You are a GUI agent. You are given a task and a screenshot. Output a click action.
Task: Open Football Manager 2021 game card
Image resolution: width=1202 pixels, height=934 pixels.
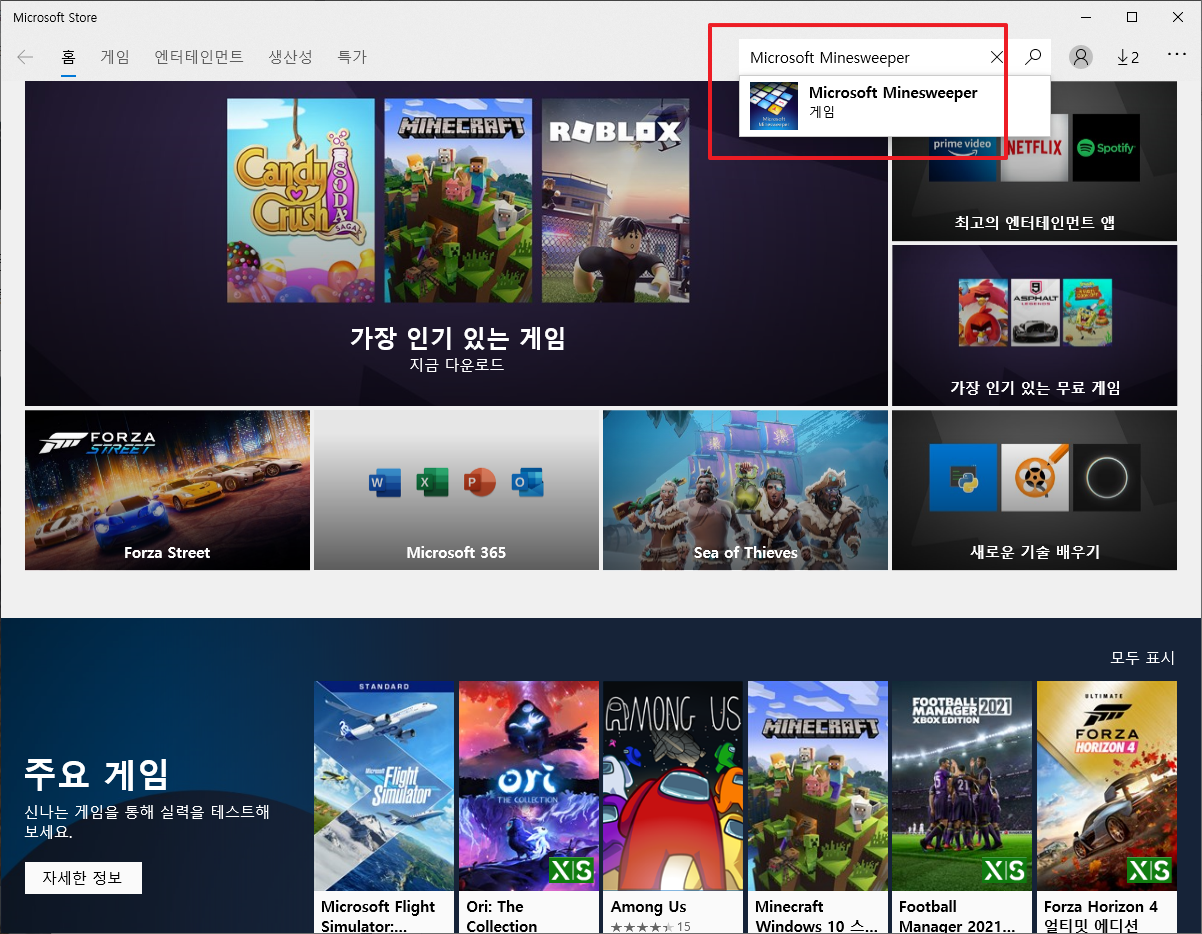point(961,807)
